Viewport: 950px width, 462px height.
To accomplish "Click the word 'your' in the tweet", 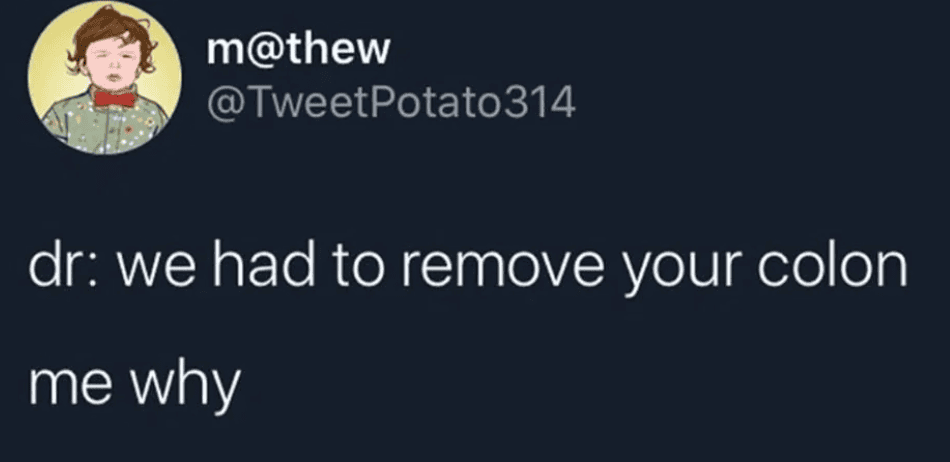I will tap(684, 274).
